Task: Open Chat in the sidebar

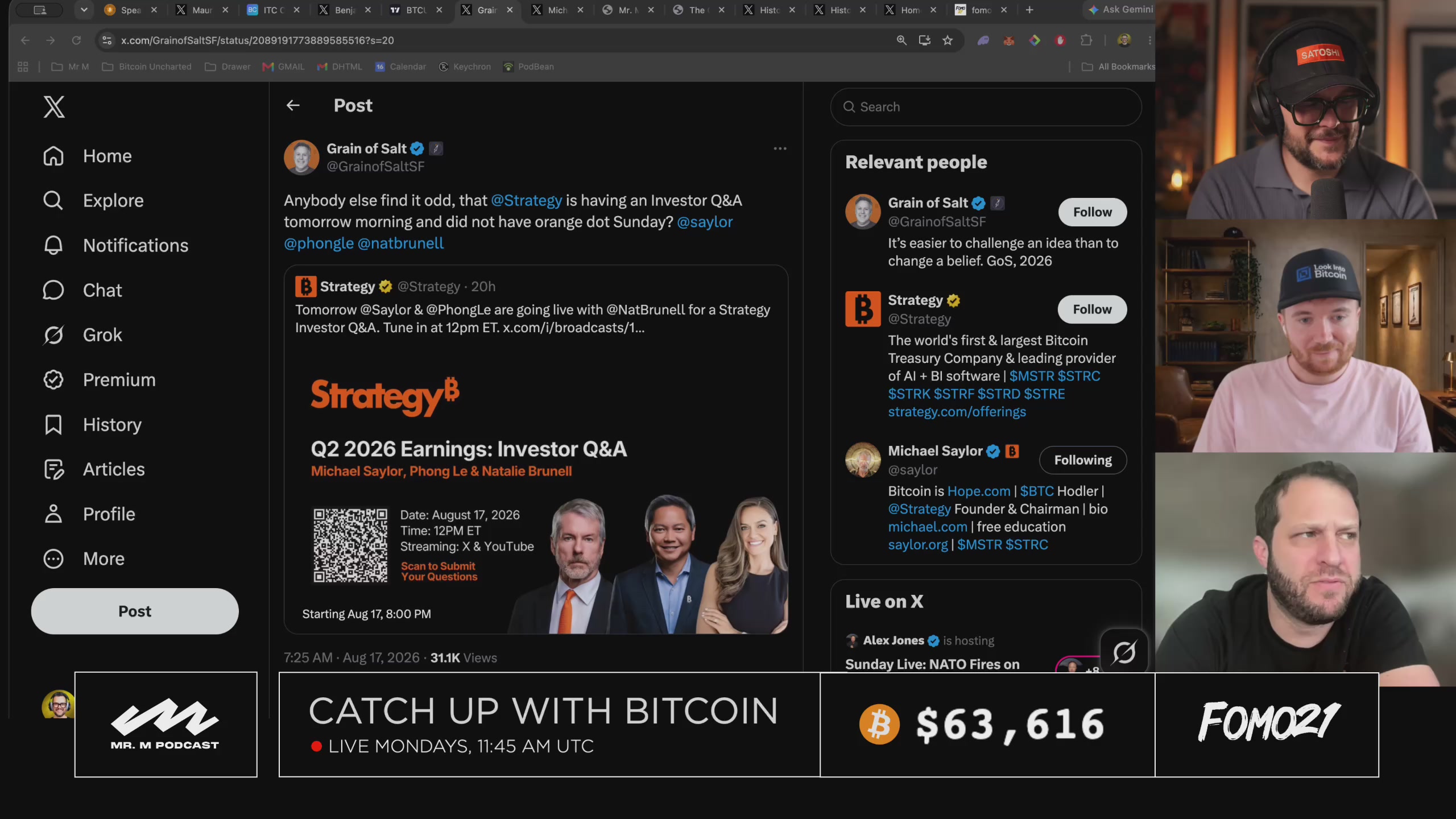Action: pyautogui.click(x=82, y=290)
